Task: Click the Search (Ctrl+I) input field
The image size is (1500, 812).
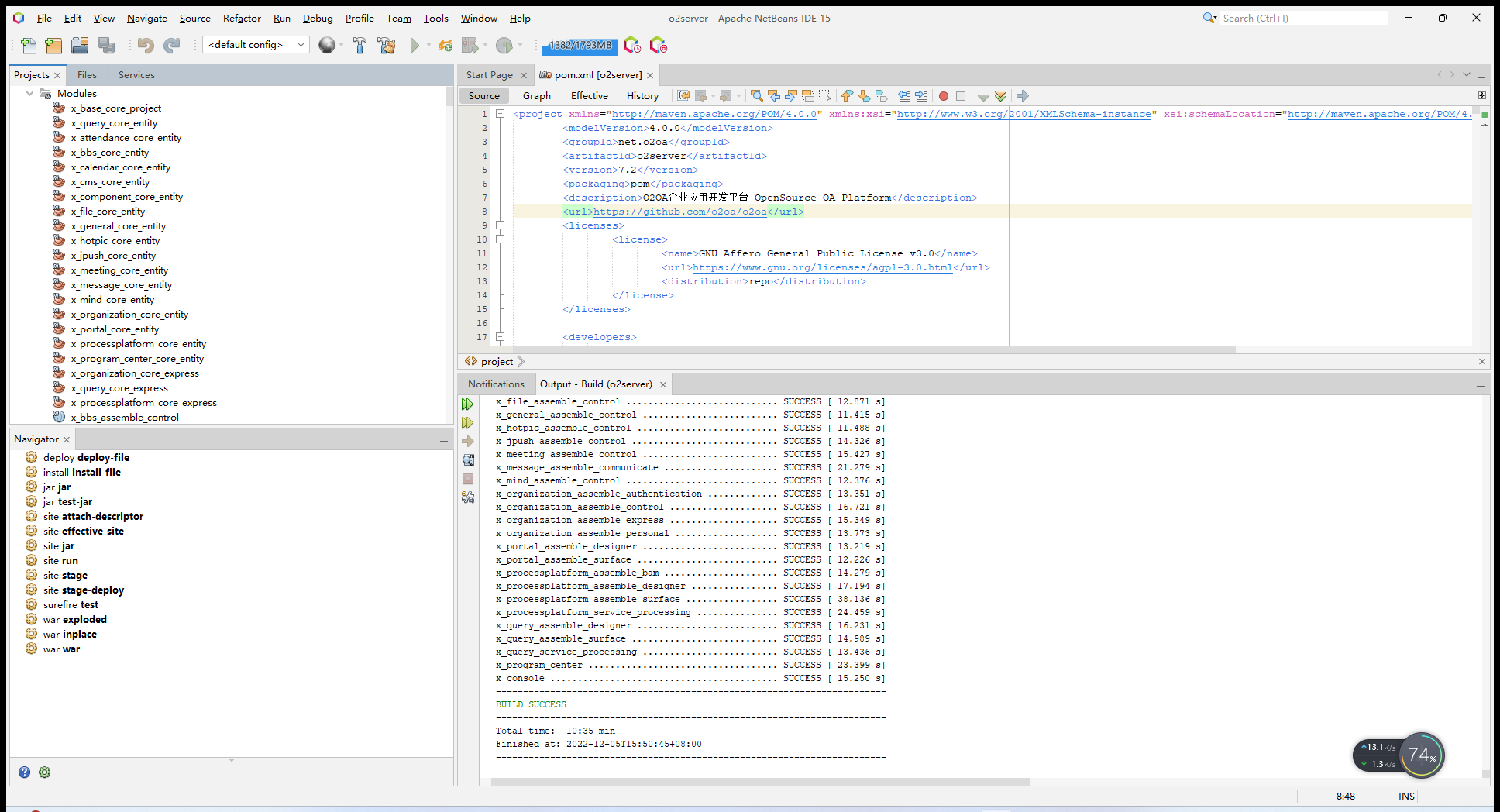Action: [x=1303, y=18]
